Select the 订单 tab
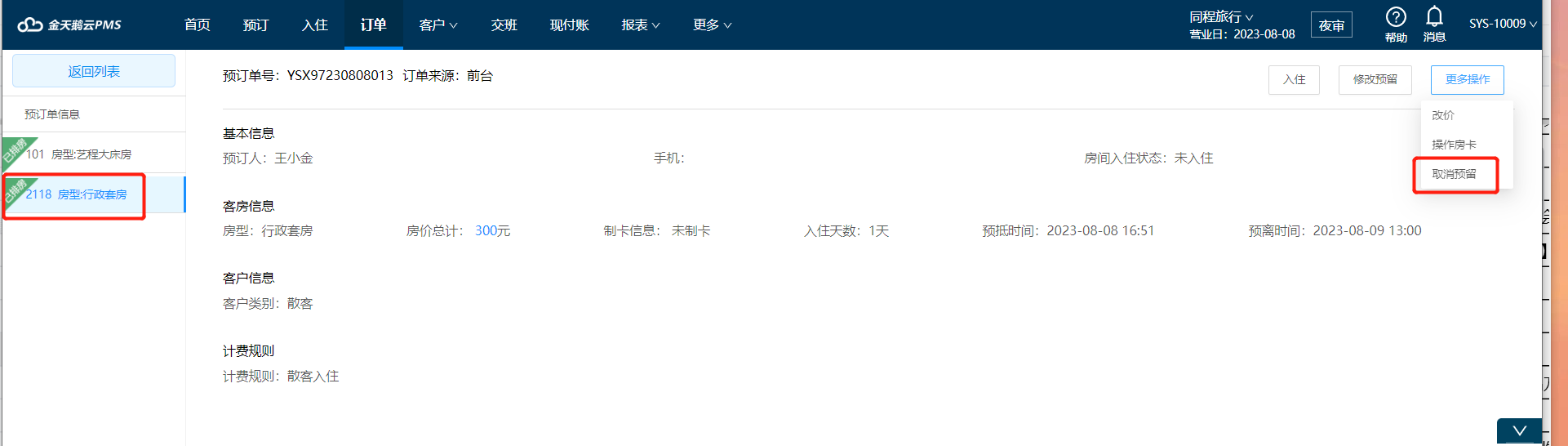The width and height of the screenshot is (1568, 446). pos(374,25)
